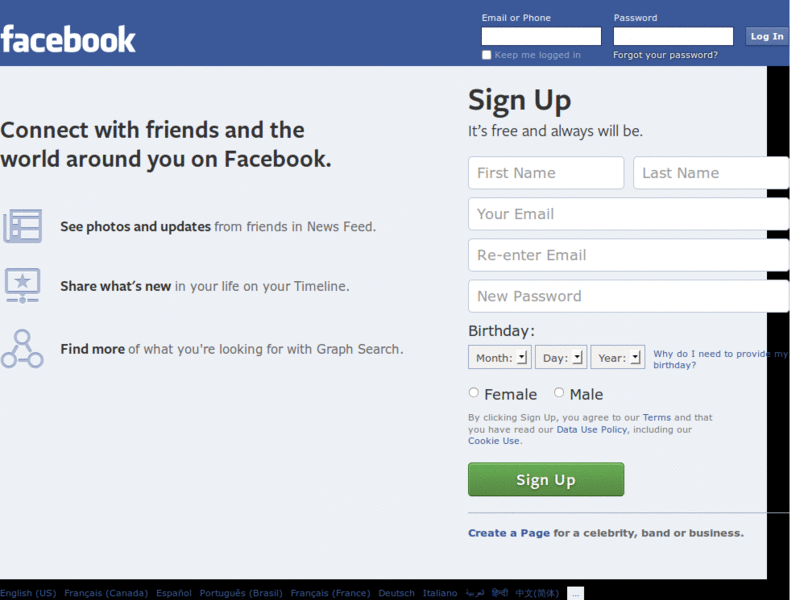Click the Log In button
Screen dimensions: 800x600
(x=766, y=36)
